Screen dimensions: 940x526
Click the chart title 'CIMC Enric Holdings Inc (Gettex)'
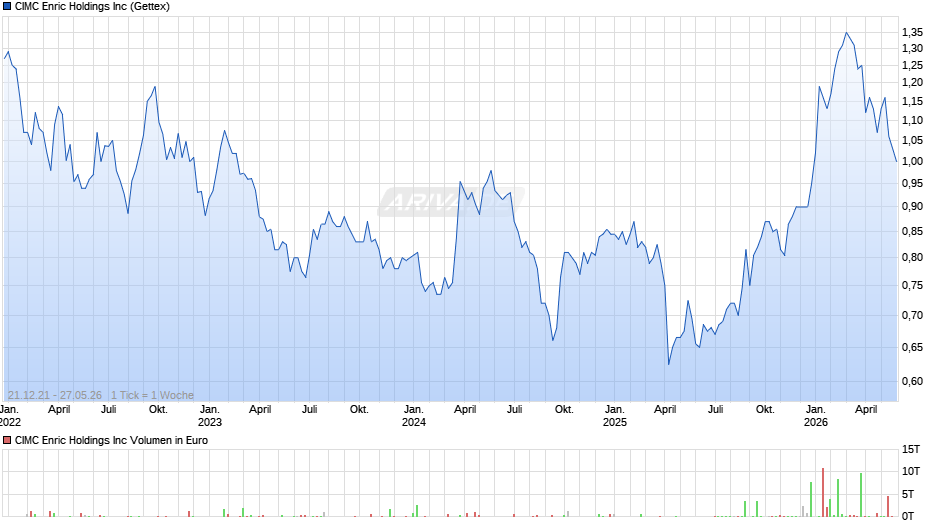[92, 7]
